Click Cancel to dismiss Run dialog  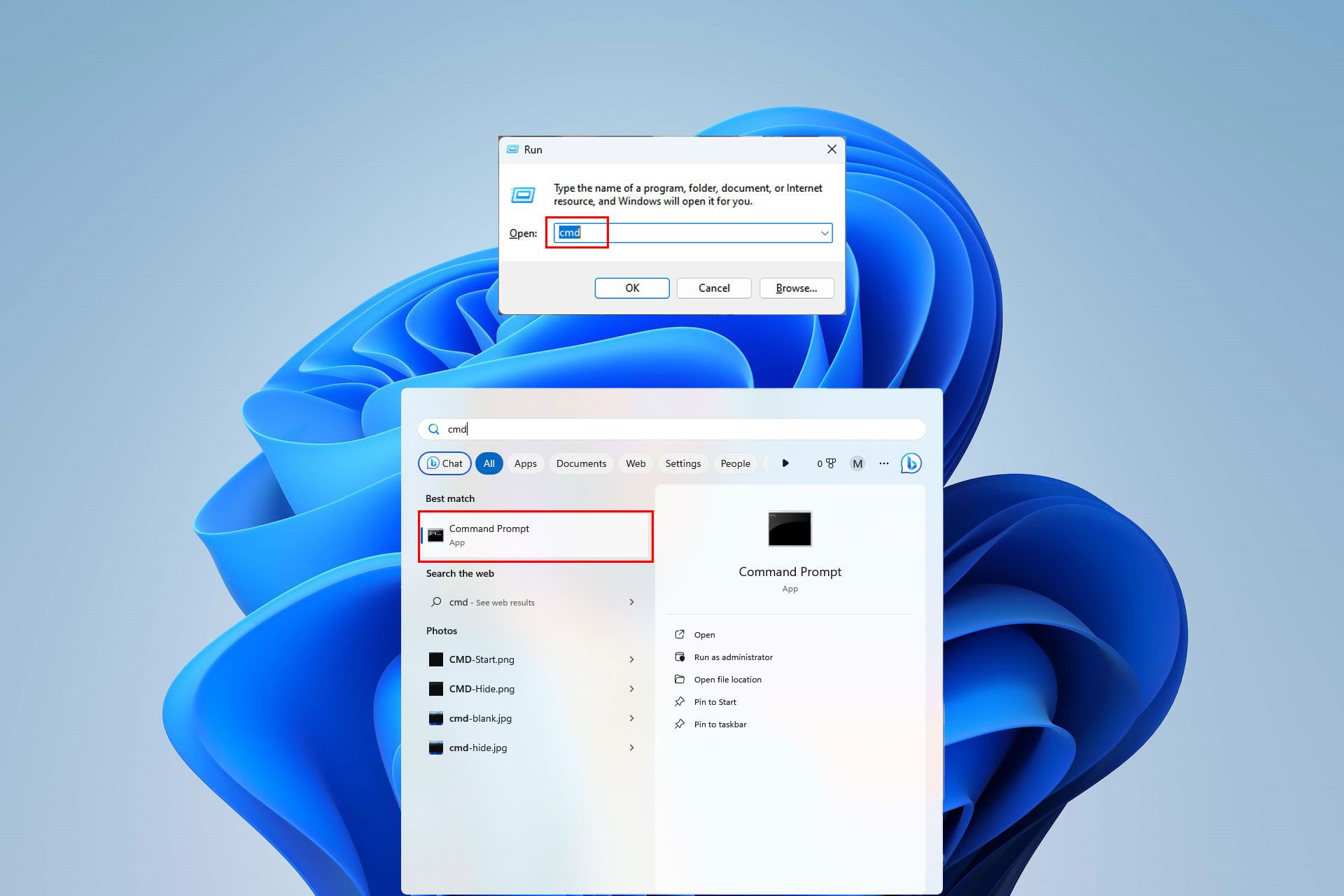[x=713, y=288]
